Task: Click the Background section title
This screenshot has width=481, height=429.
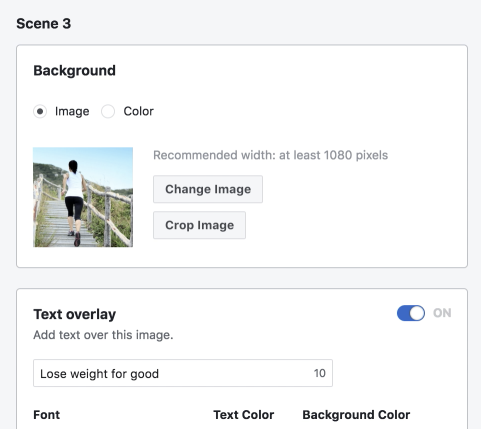Action: (74, 71)
